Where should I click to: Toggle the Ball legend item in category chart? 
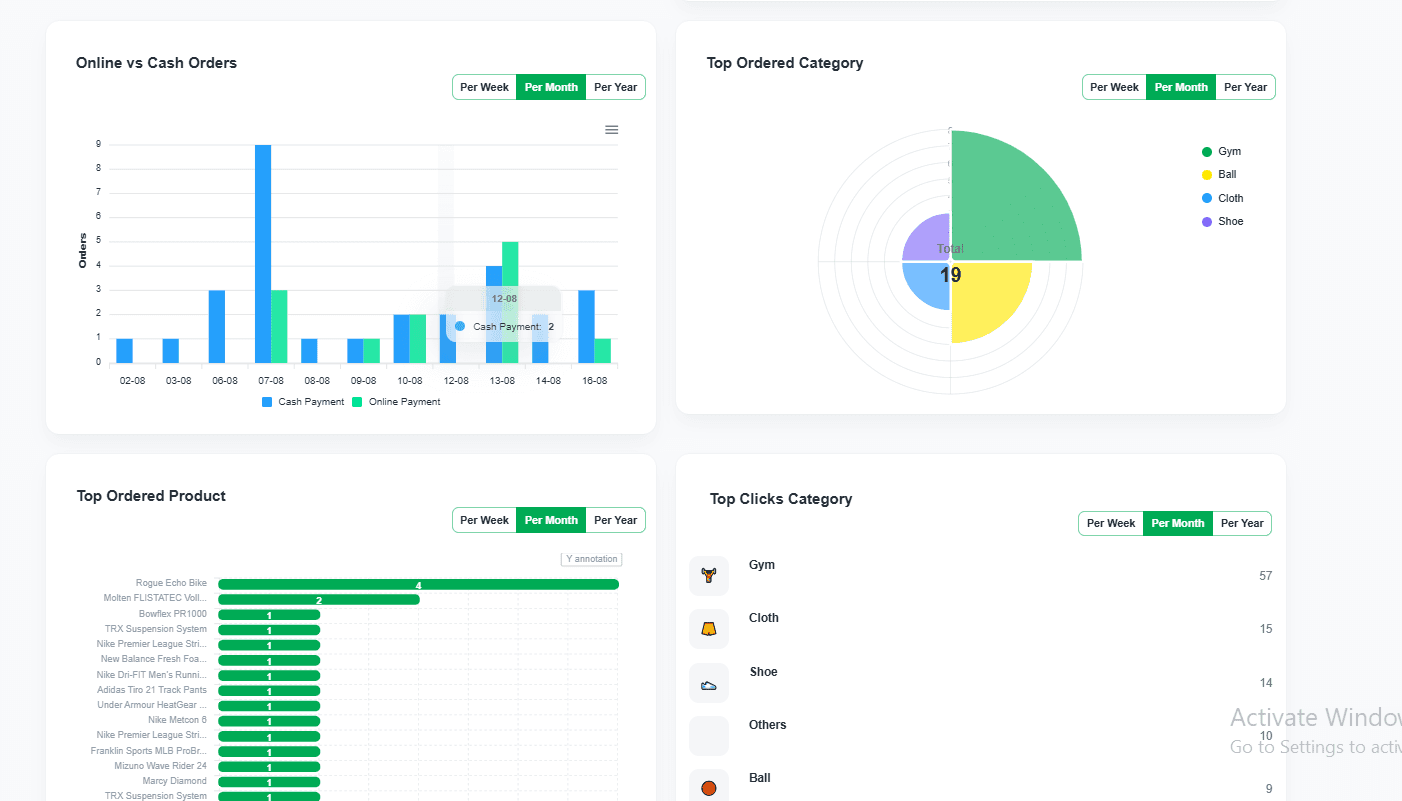tap(1219, 175)
